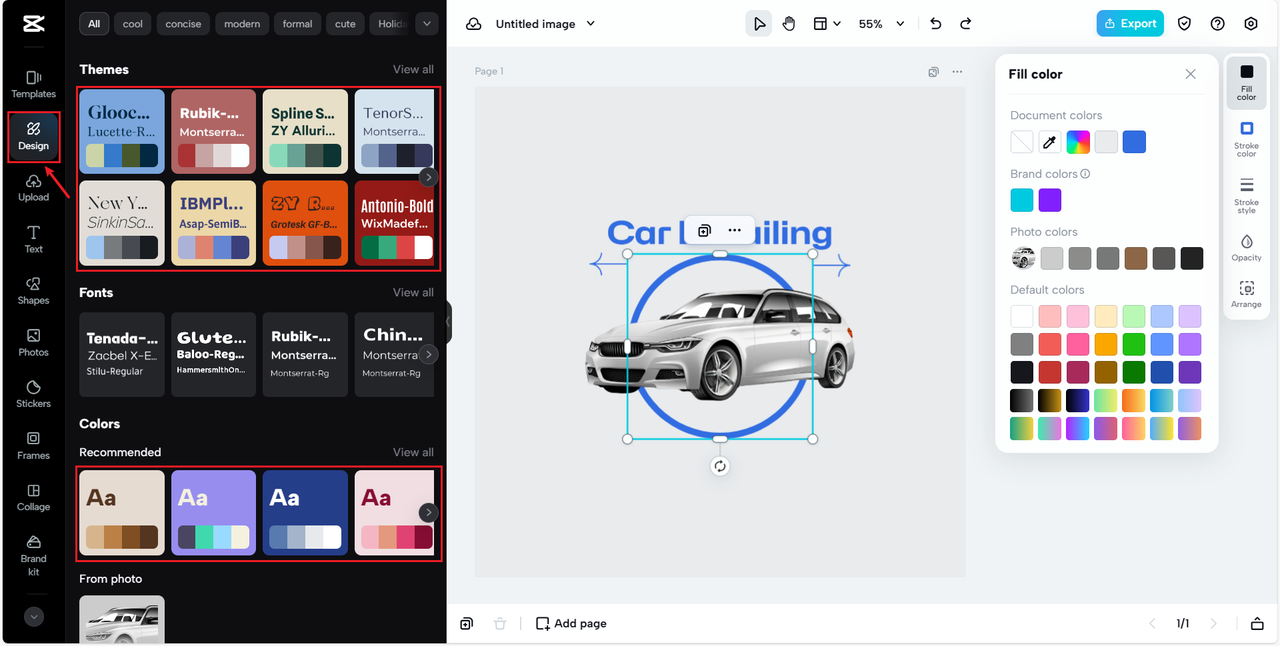Select the Text tool in sidebar

click(x=33, y=239)
